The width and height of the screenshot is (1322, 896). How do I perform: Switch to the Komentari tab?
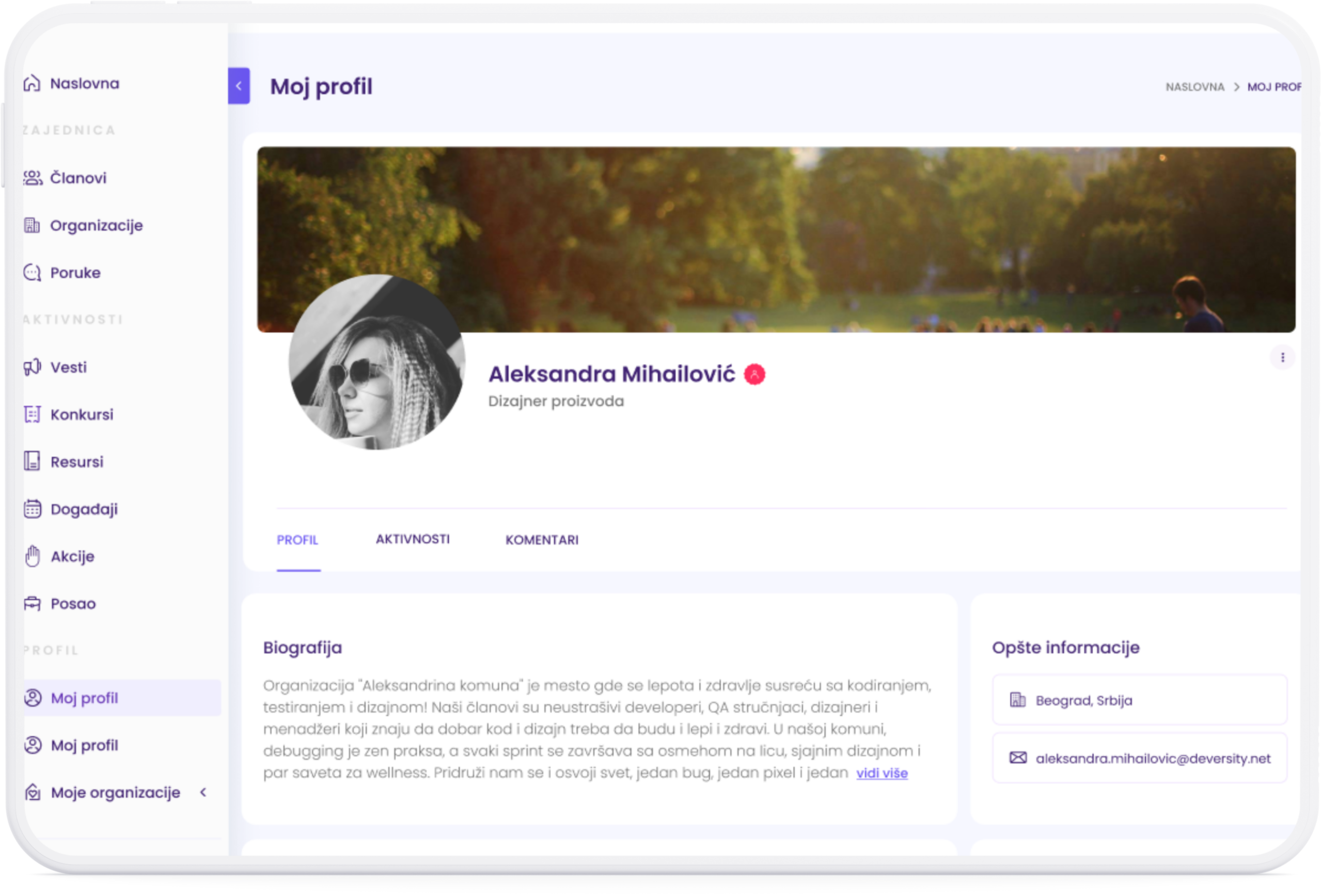[x=542, y=540]
